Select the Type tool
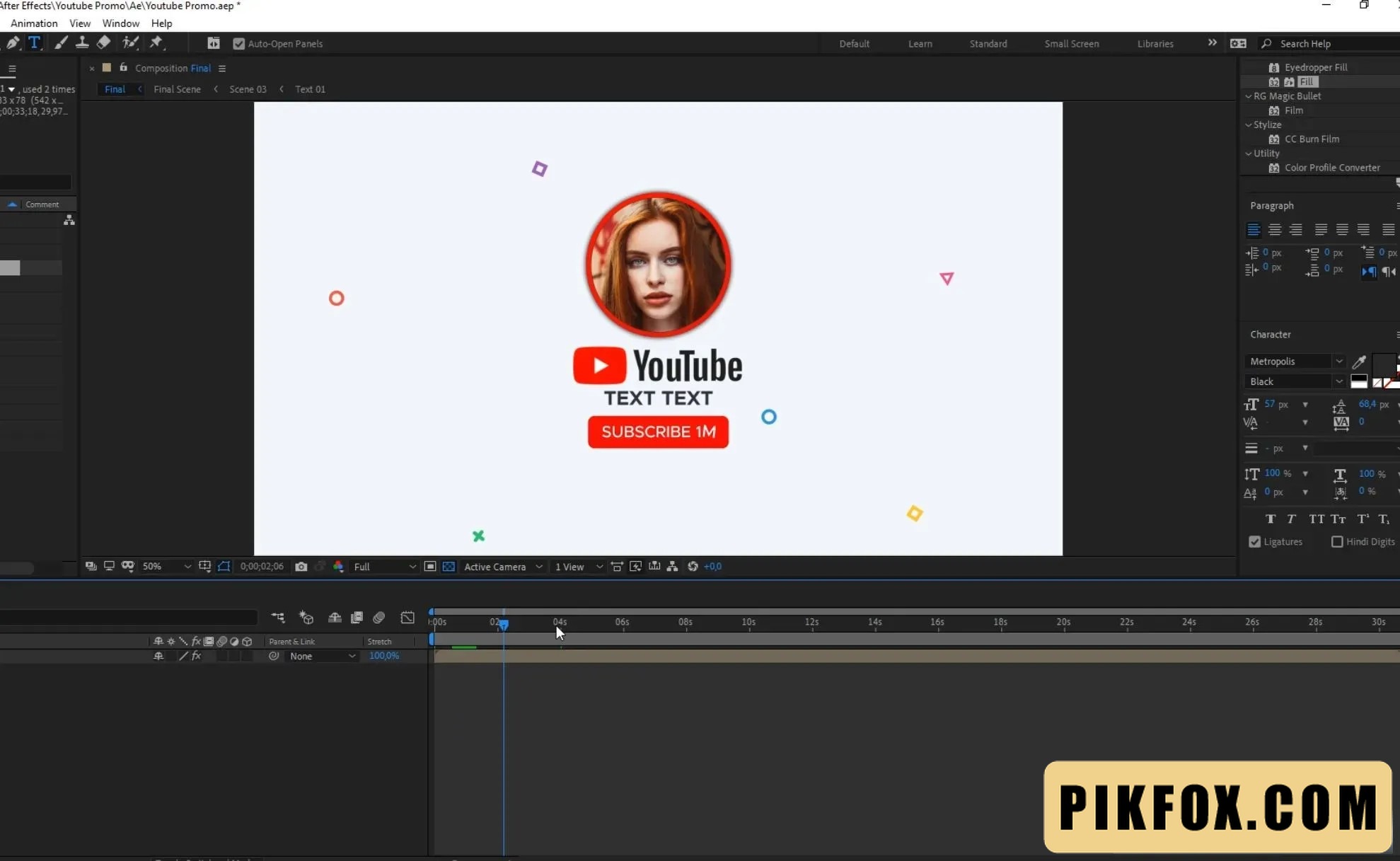 pos(34,43)
